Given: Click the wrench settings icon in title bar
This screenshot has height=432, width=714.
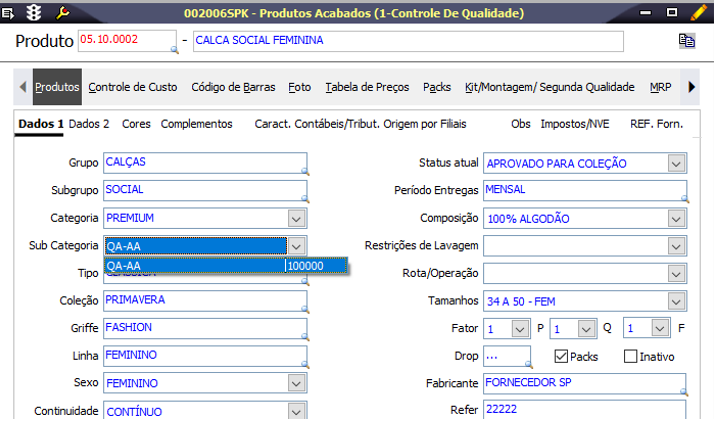Looking at the screenshot, I should (x=62, y=13).
